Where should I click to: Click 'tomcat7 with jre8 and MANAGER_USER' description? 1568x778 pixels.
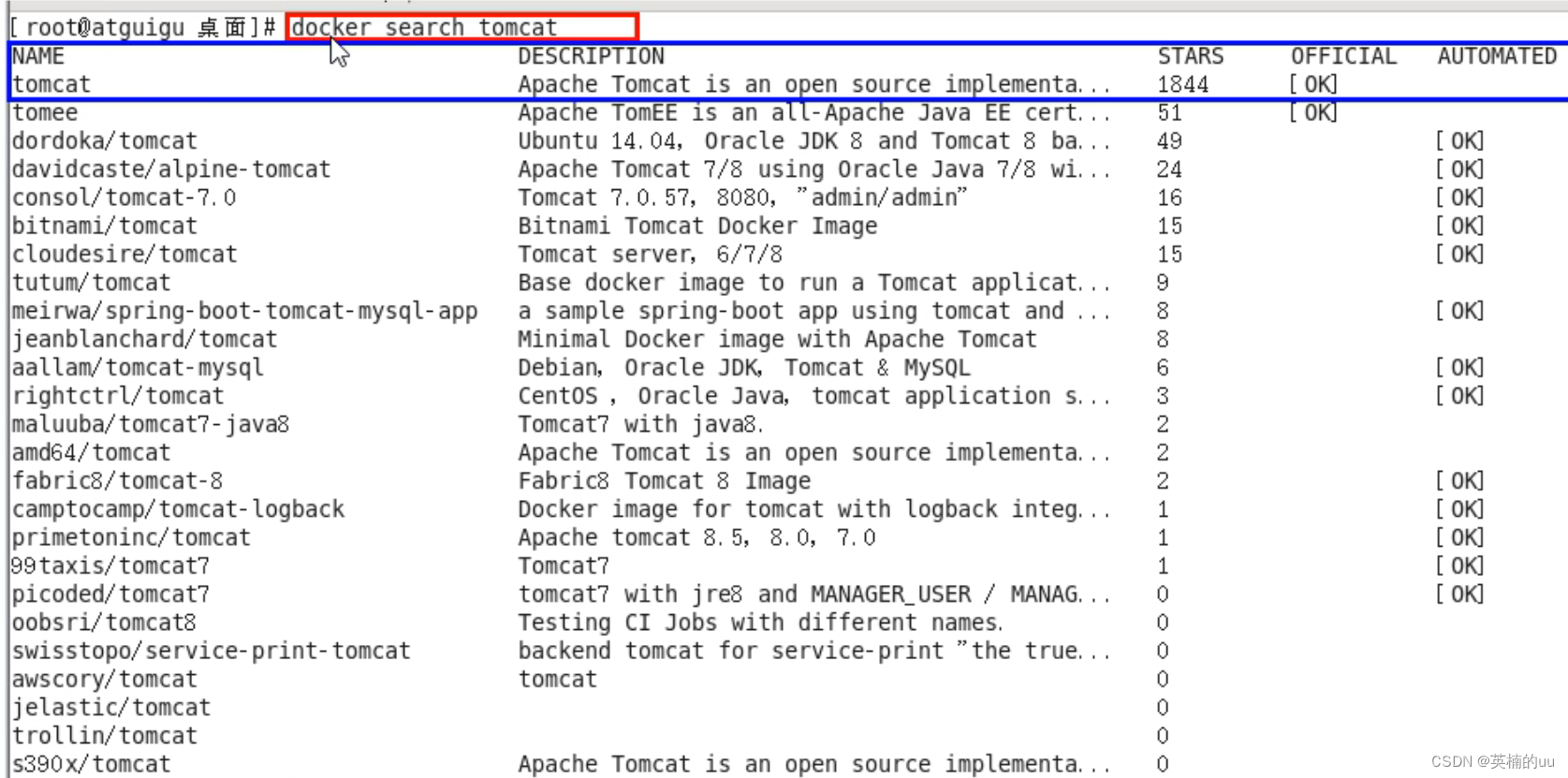coord(814,594)
